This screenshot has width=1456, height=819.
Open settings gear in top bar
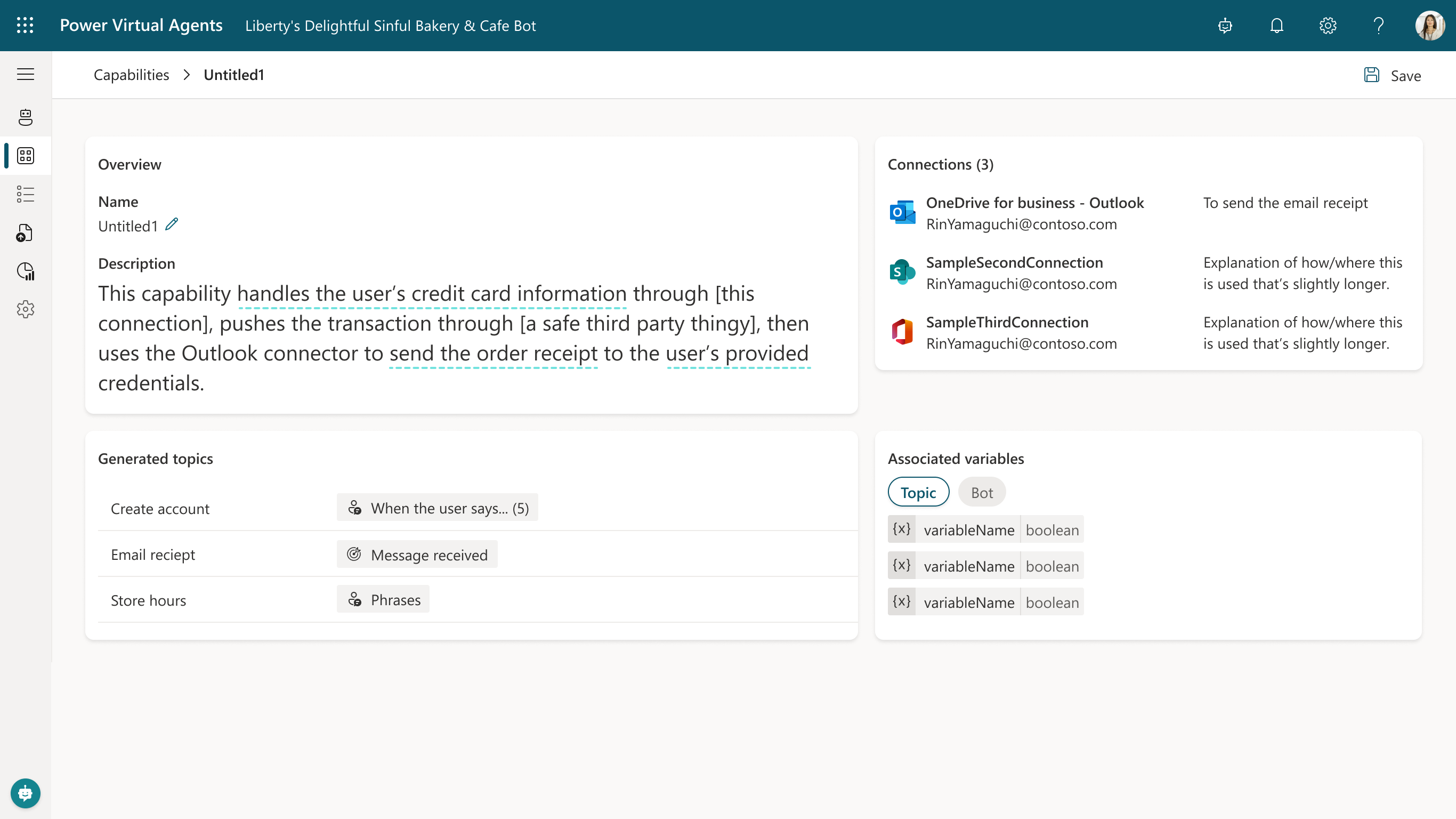[1328, 26]
